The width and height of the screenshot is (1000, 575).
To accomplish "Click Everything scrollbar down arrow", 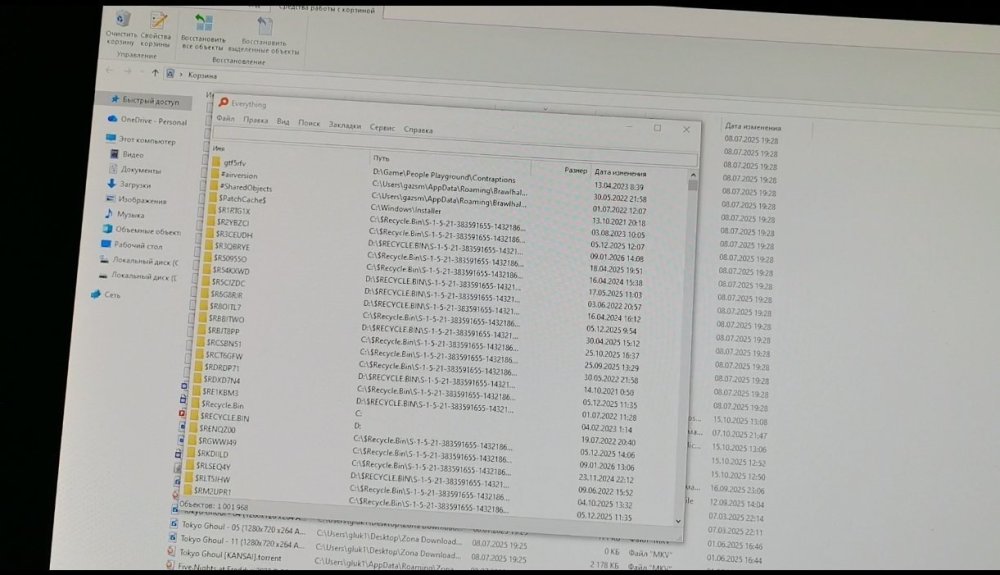I will tap(678, 520).
